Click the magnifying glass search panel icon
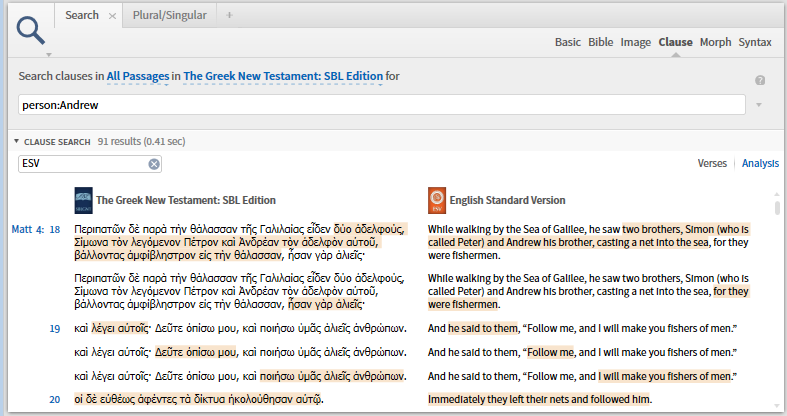The image size is (787, 416). 31,30
